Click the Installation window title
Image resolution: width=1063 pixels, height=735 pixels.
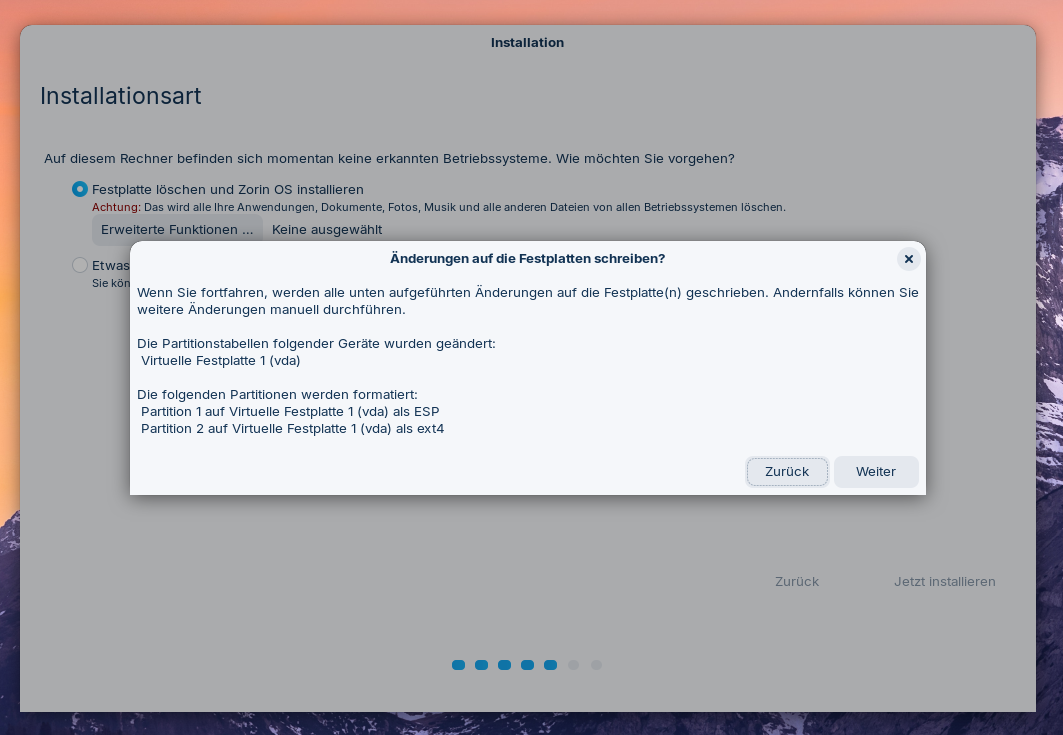[x=527, y=43]
